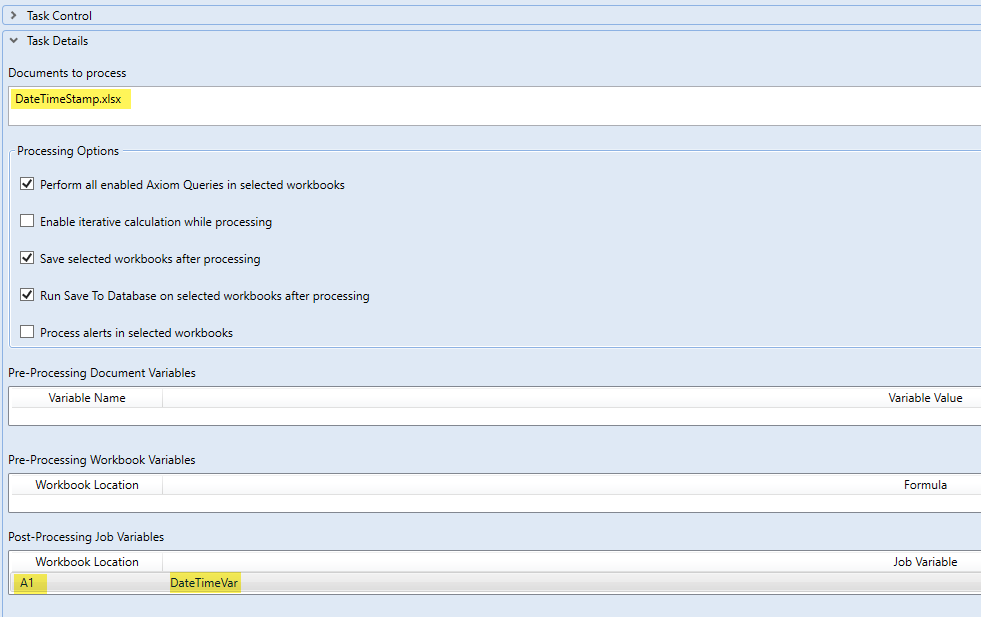Click the Variable Value column header
Viewport: 981px width, 617px height.
(925, 398)
